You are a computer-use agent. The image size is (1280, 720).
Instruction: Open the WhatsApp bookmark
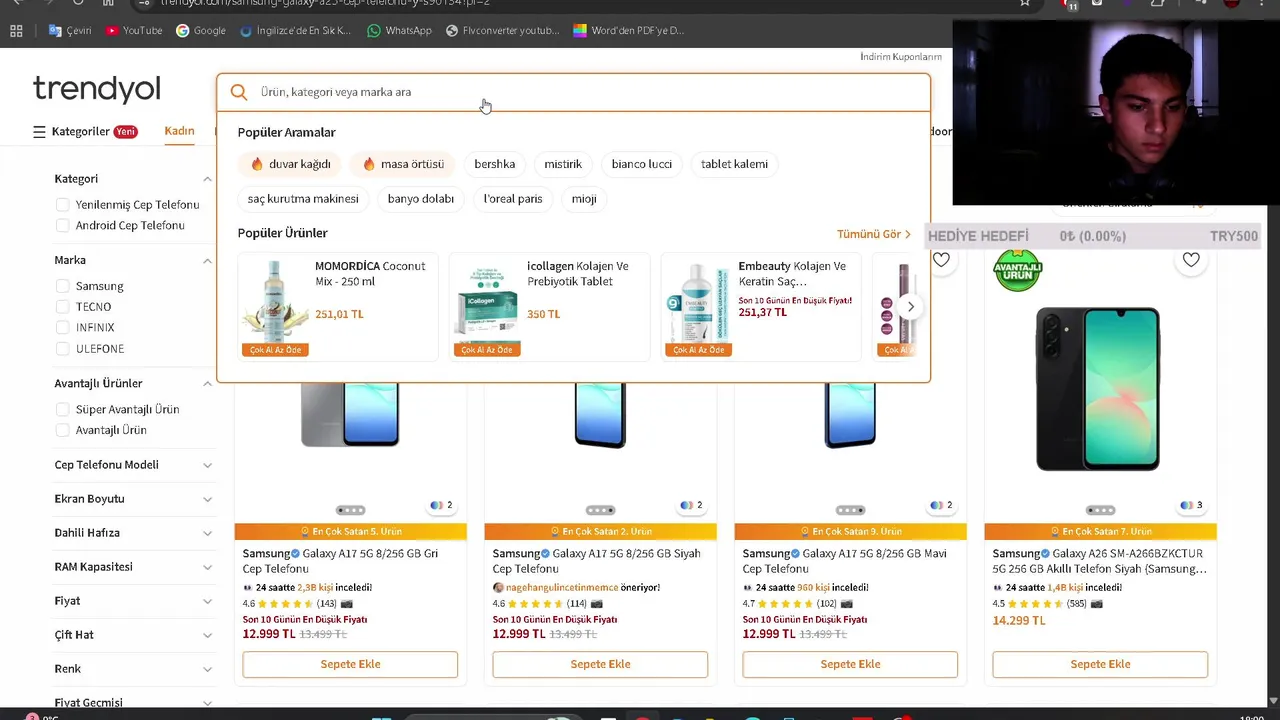[400, 31]
